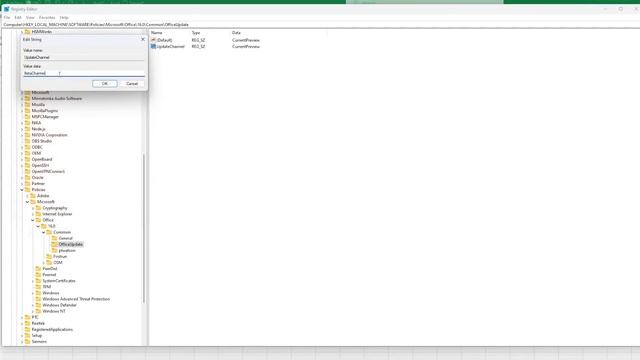
Task: Click the OpenBoard folder icon
Action: tap(27, 159)
